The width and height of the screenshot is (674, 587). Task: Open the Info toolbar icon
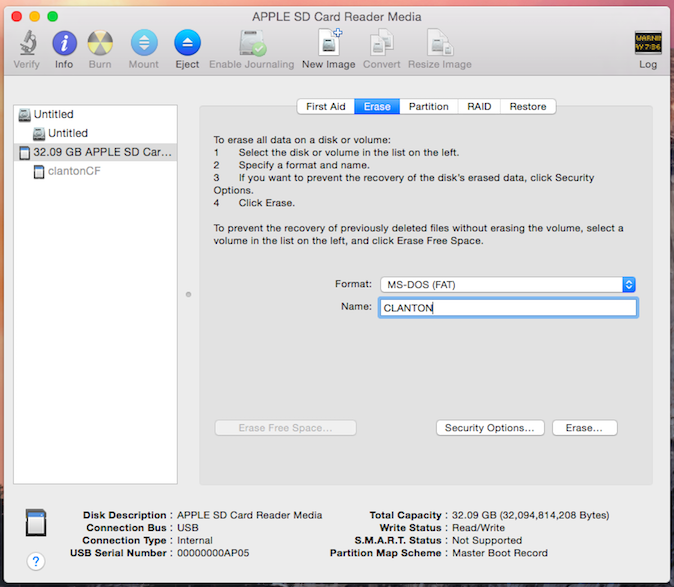coord(64,43)
